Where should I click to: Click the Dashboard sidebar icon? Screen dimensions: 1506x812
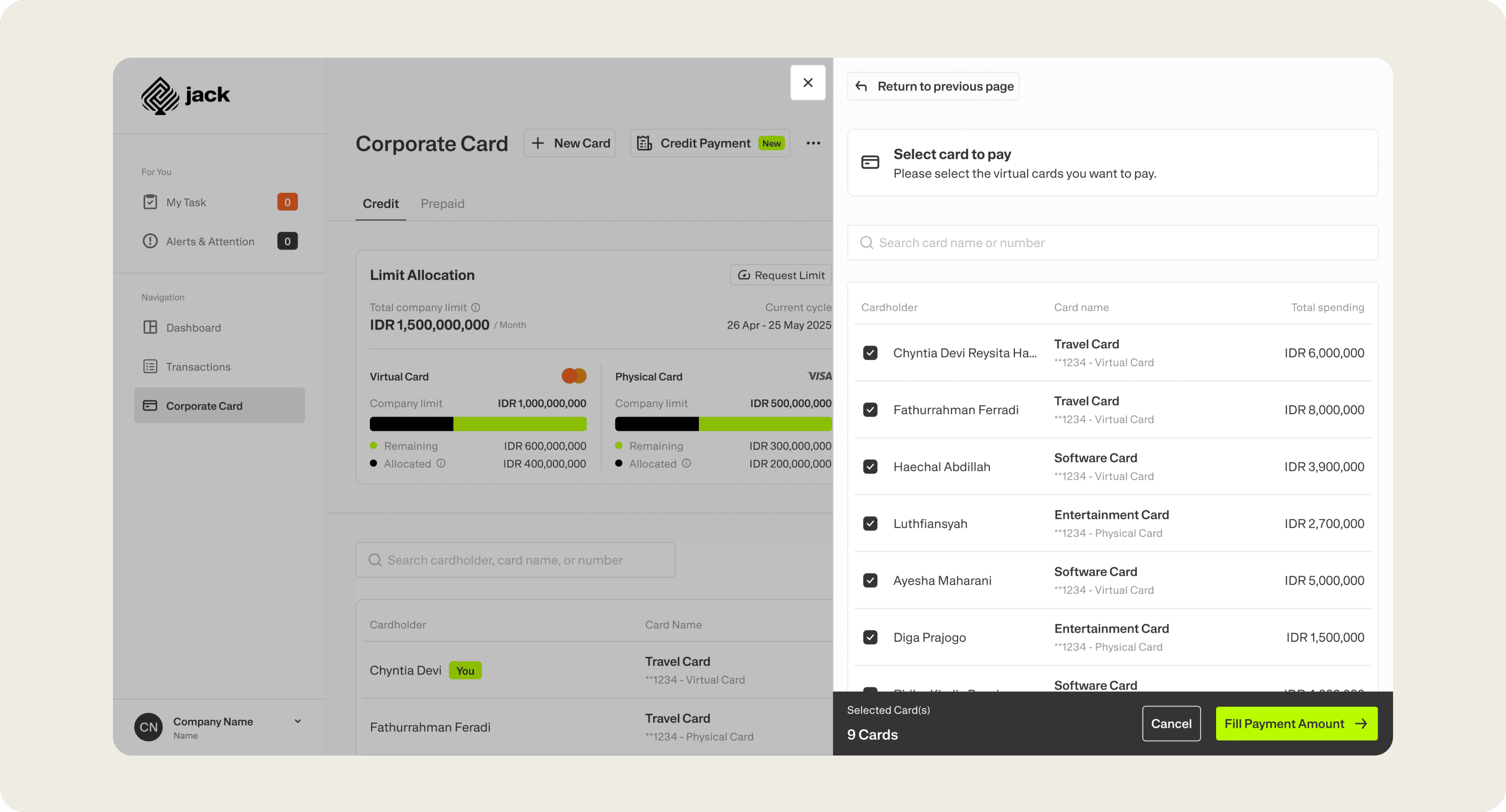150,328
